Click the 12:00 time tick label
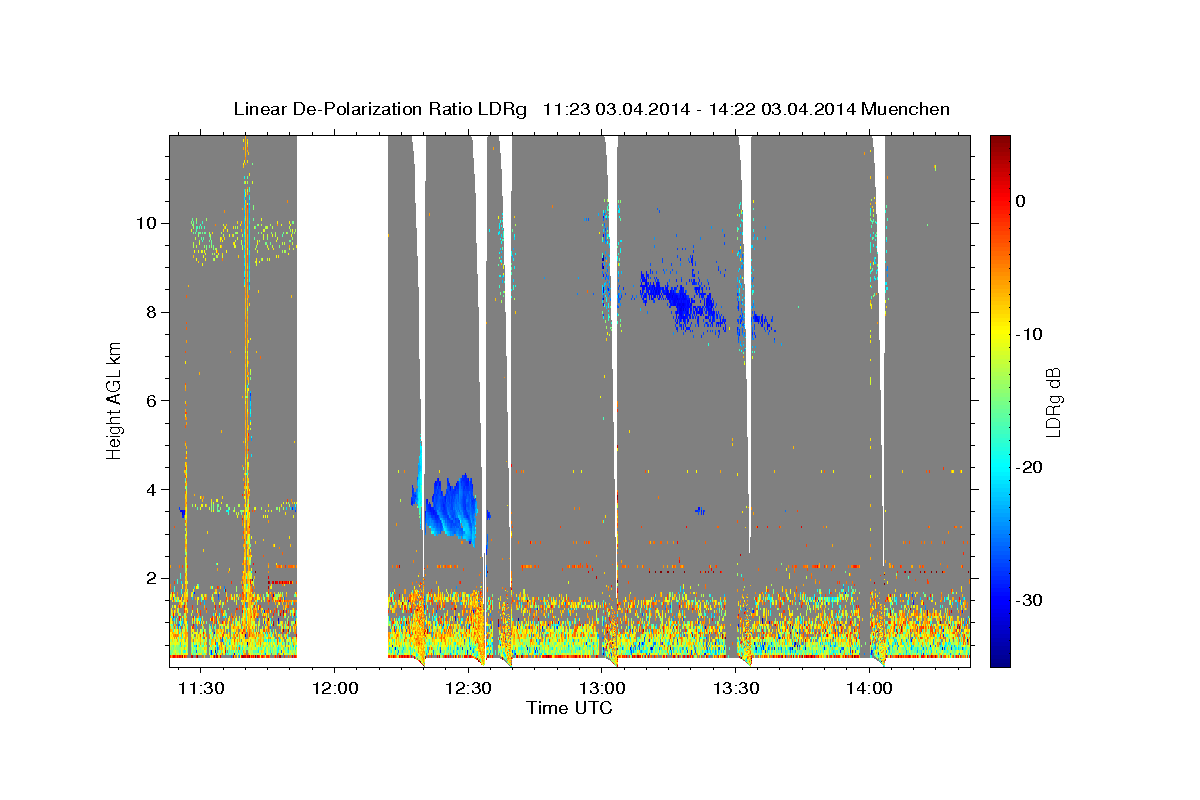 pos(335,689)
